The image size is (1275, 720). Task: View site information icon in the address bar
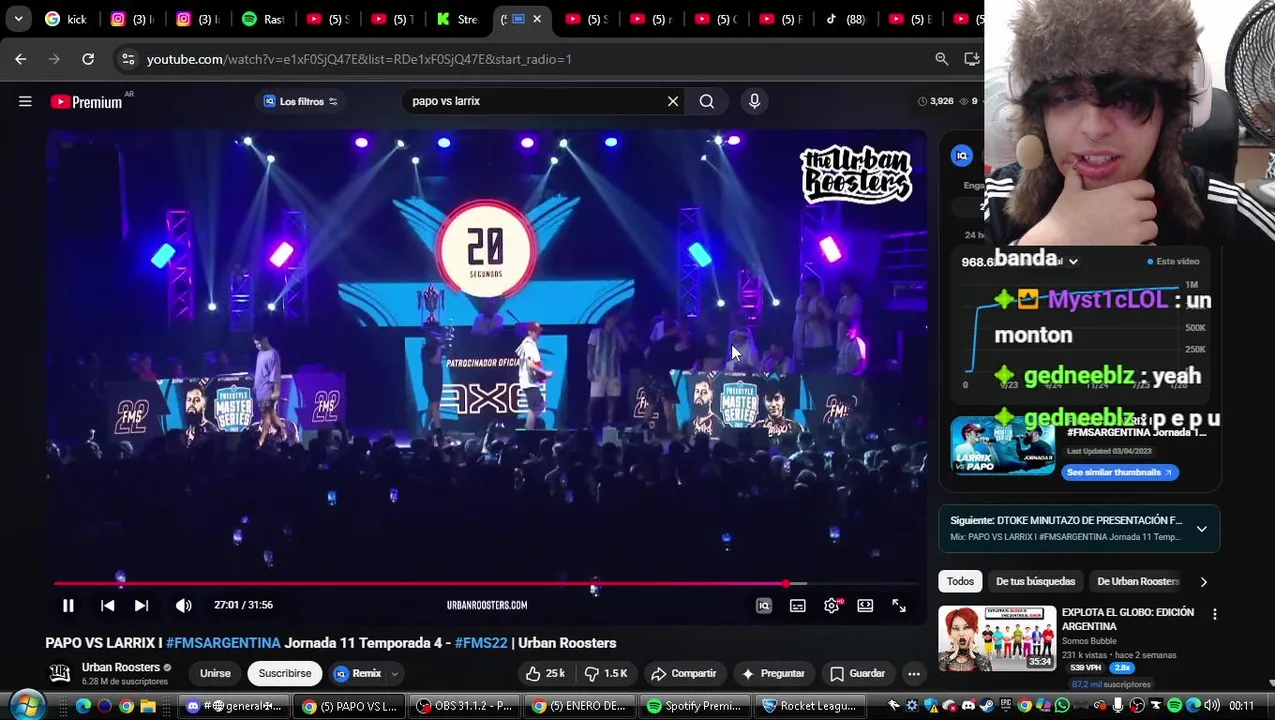[x=128, y=59]
